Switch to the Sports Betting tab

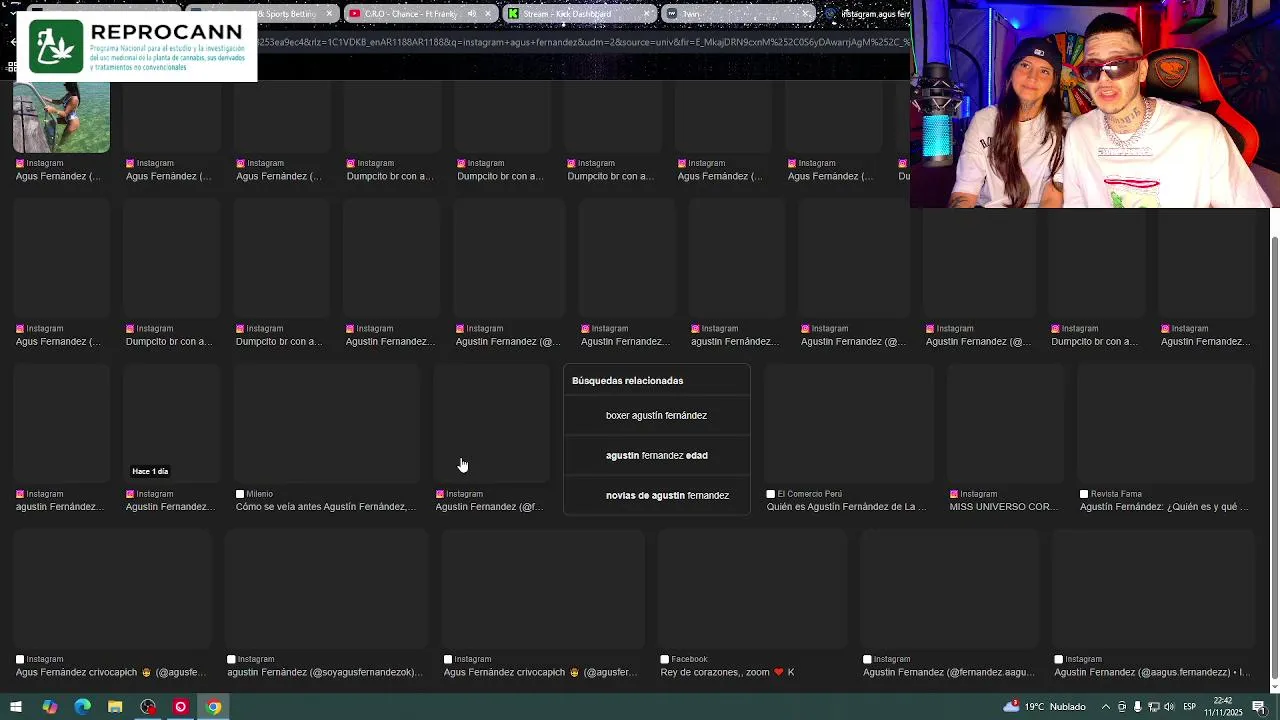coord(288,14)
